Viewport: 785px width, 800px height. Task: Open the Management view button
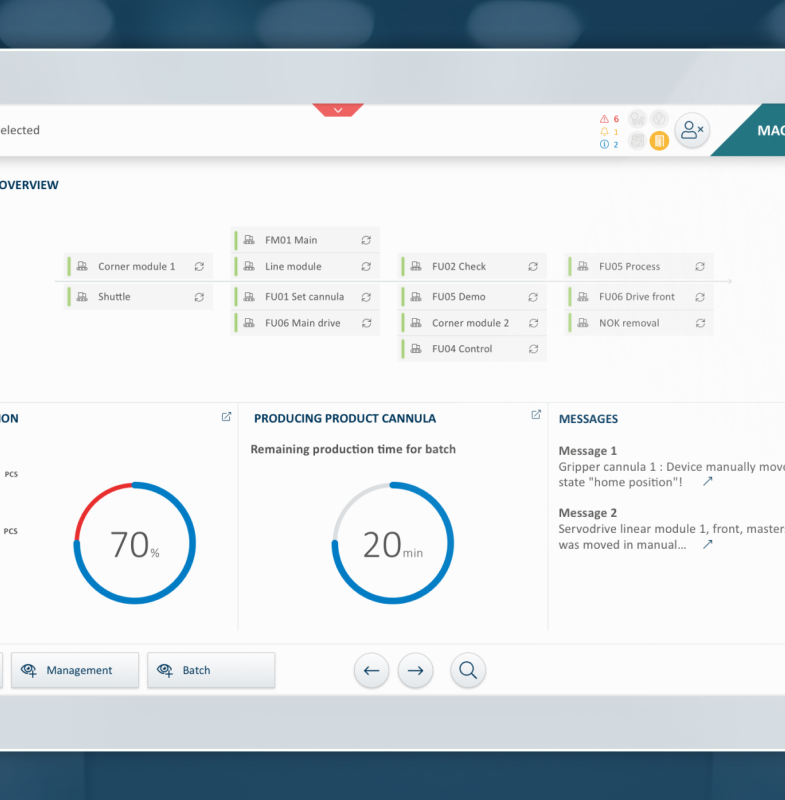pos(75,670)
